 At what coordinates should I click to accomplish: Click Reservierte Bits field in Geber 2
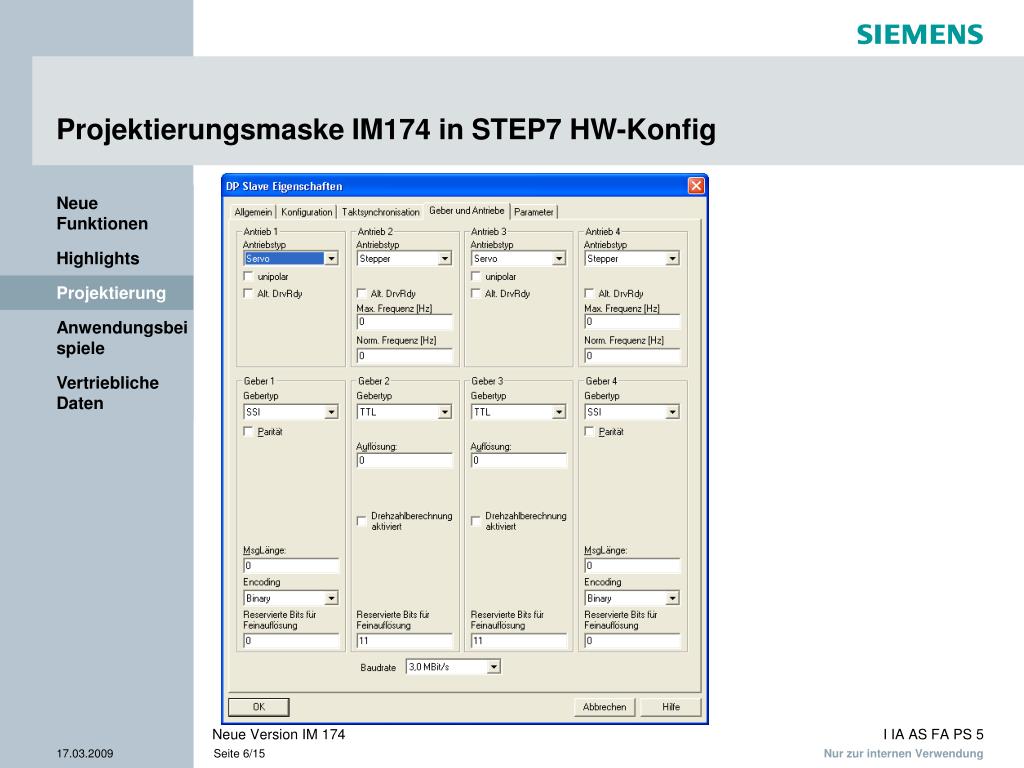click(x=404, y=641)
